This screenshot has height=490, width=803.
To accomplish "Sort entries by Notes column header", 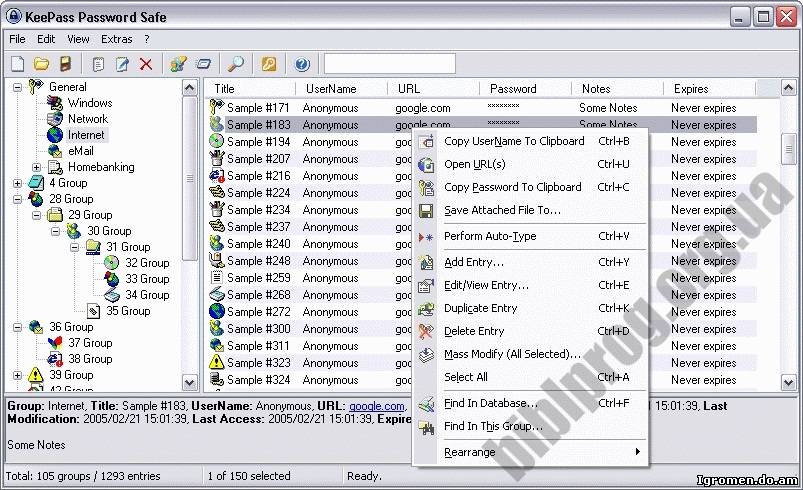I will click(x=617, y=89).
